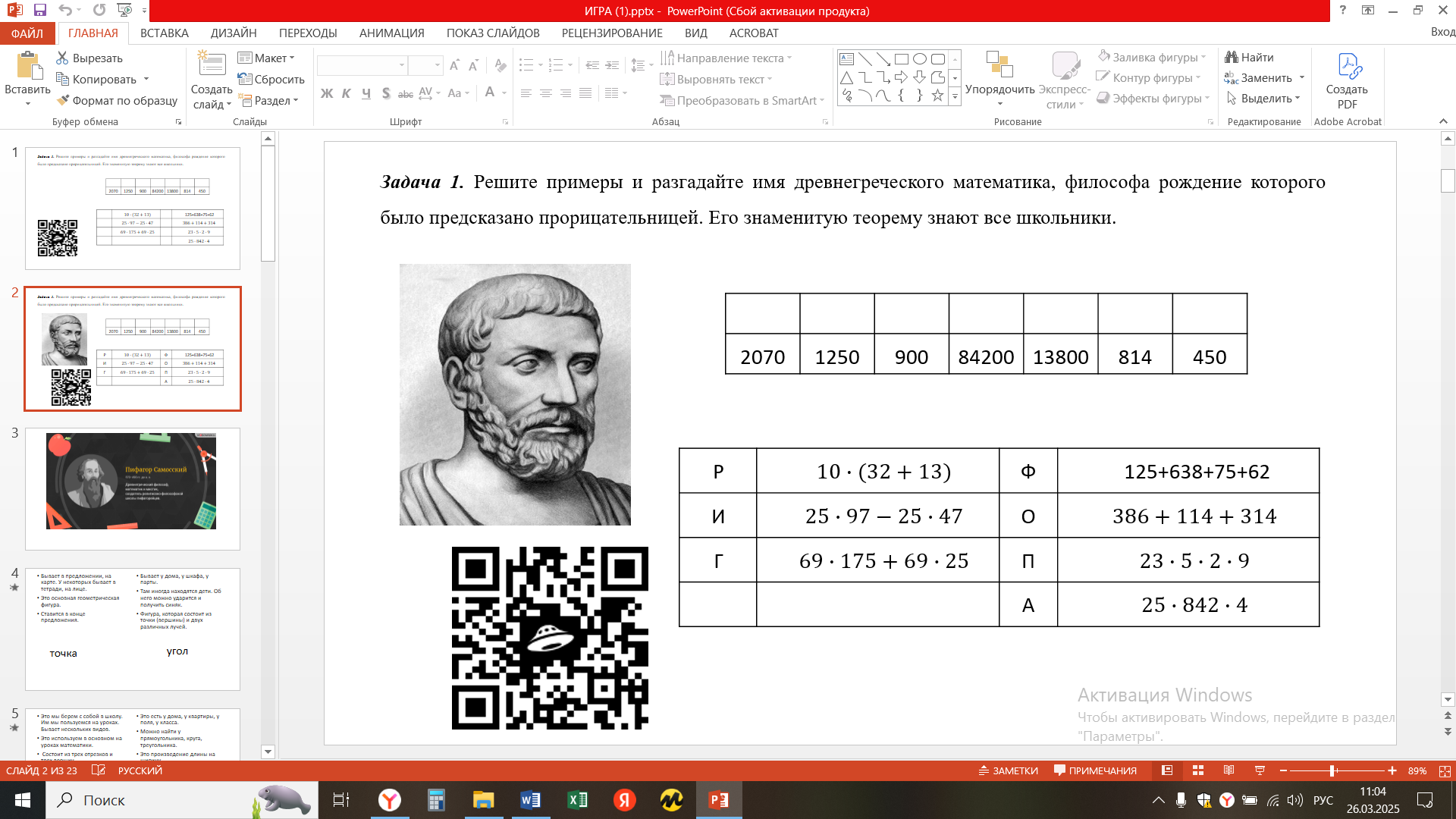The image size is (1456, 819).
Task: Toggle ПРИМЕЧАНИЯ comments pane
Action: pyautogui.click(x=1096, y=770)
